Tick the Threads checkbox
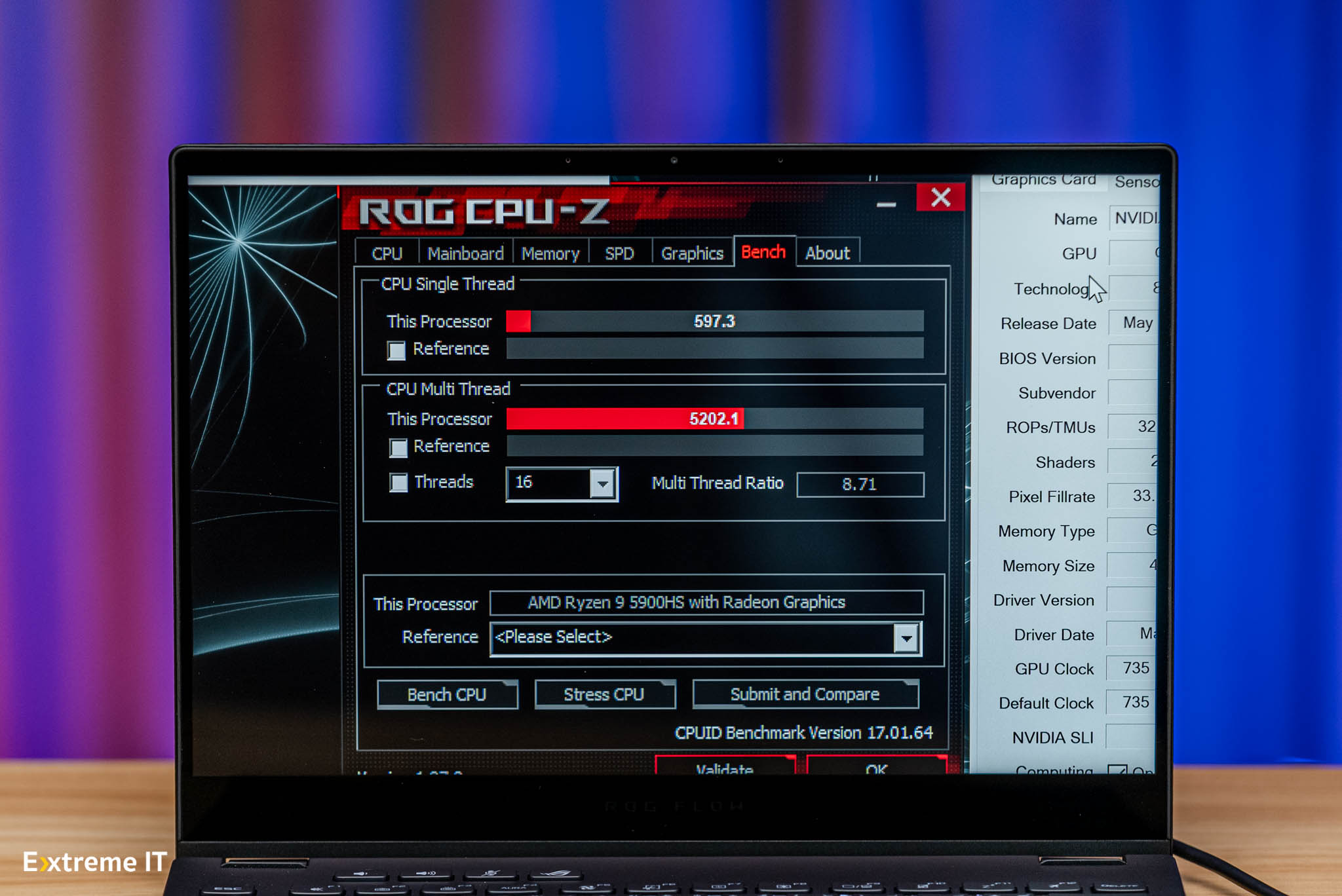The height and width of the screenshot is (896, 1342). point(398,483)
